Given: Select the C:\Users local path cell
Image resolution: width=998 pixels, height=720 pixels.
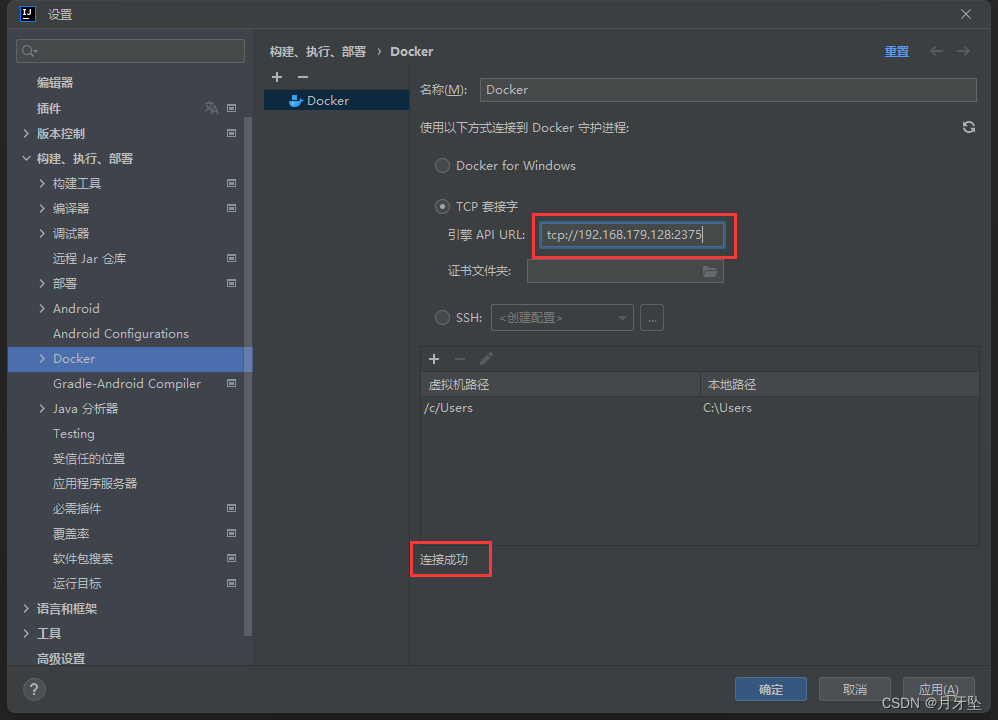Looking at the screenshot, I should (840, 408).
